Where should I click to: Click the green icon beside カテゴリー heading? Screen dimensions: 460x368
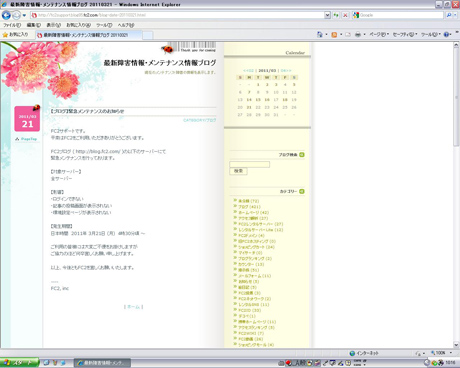click(302, 191)
